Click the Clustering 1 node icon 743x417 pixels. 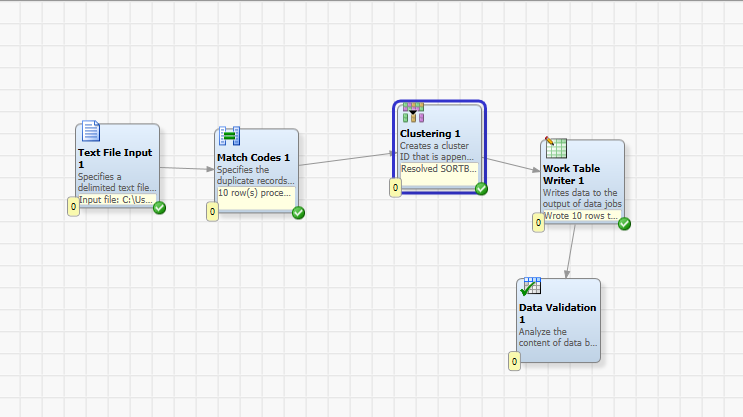413,113
